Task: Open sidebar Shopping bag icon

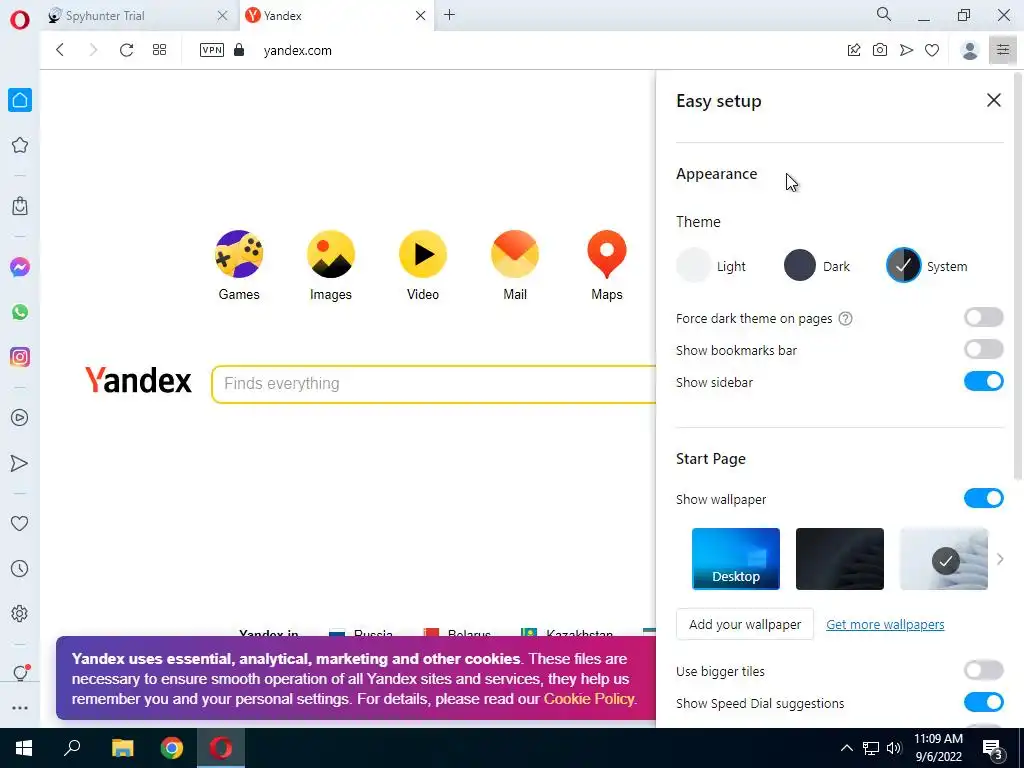Action: 20,206
